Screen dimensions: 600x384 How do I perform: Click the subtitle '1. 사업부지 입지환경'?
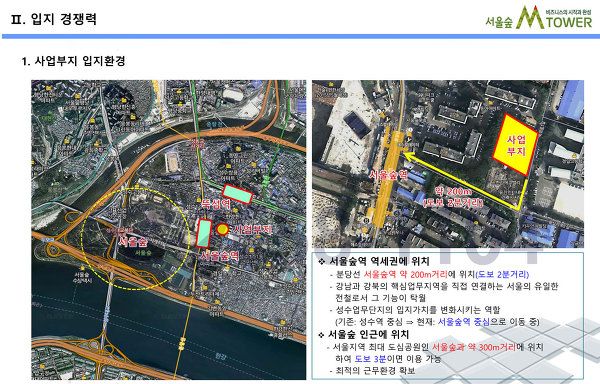[x=73, y=61]
